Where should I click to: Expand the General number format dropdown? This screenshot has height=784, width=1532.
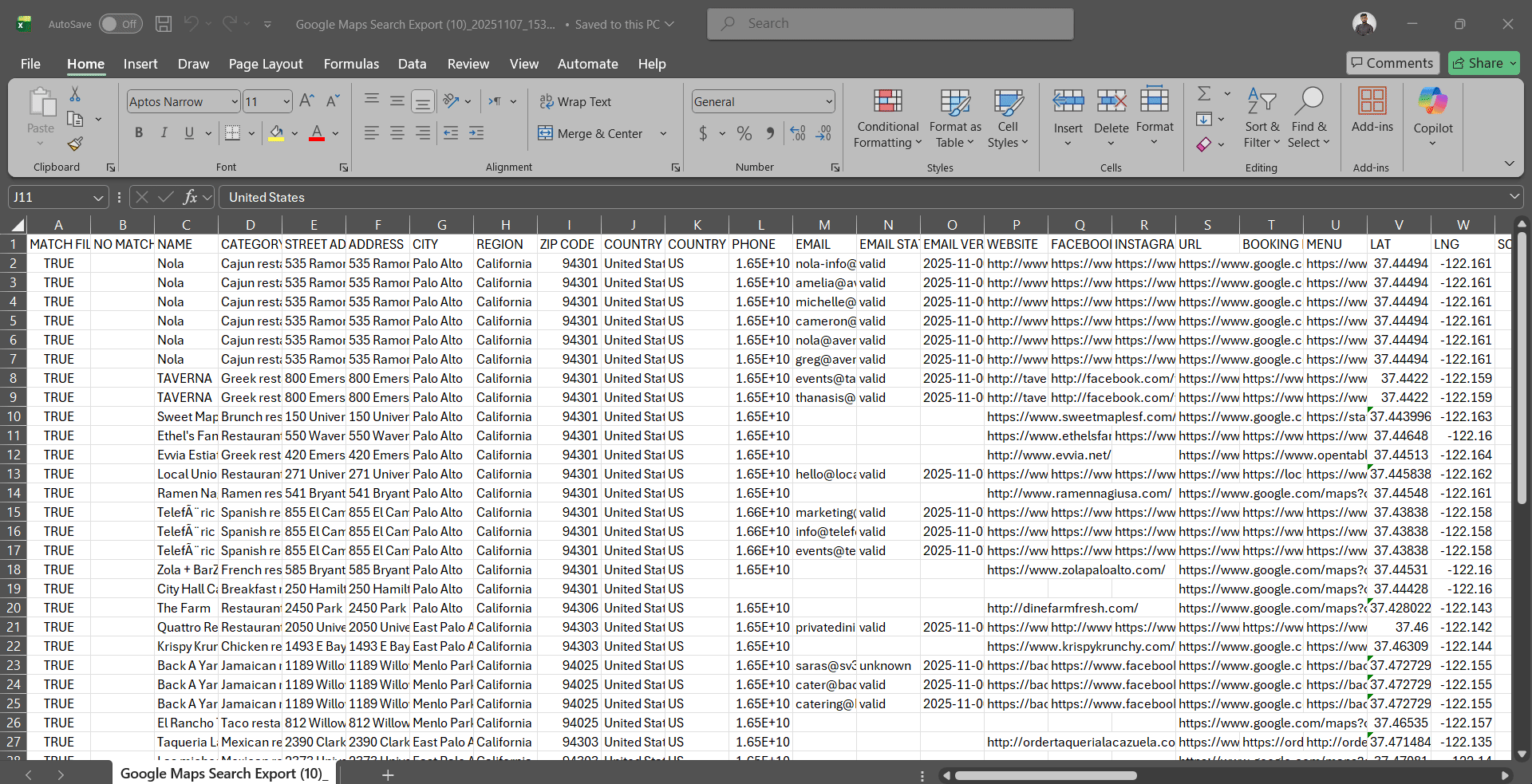829,101
